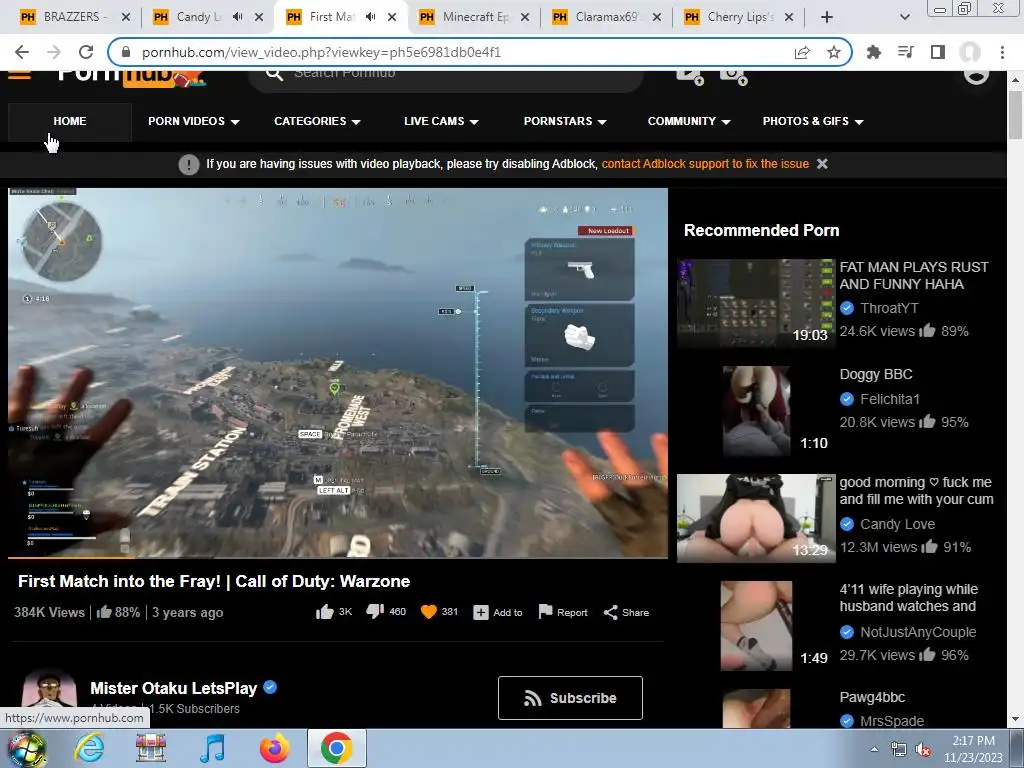This screenshot has width=1024, height=768.
Task: Expand the PORNSTARS dropdown menu
Action: click(x=565, y=121)
